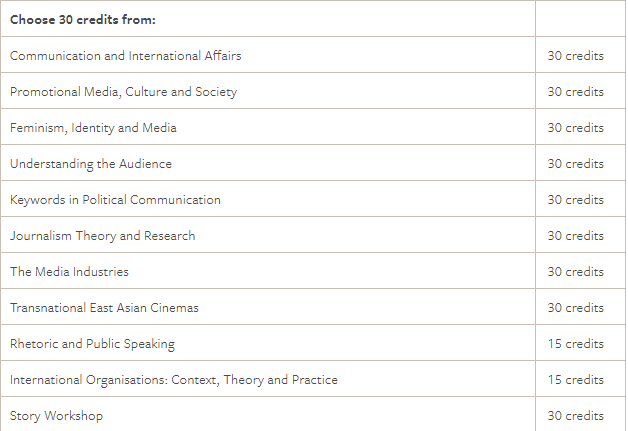Click the 15 credits cell for Rhetoric
Image resolution: width=628 pixels, height=431 pixels.
click(x=575, y=344)
